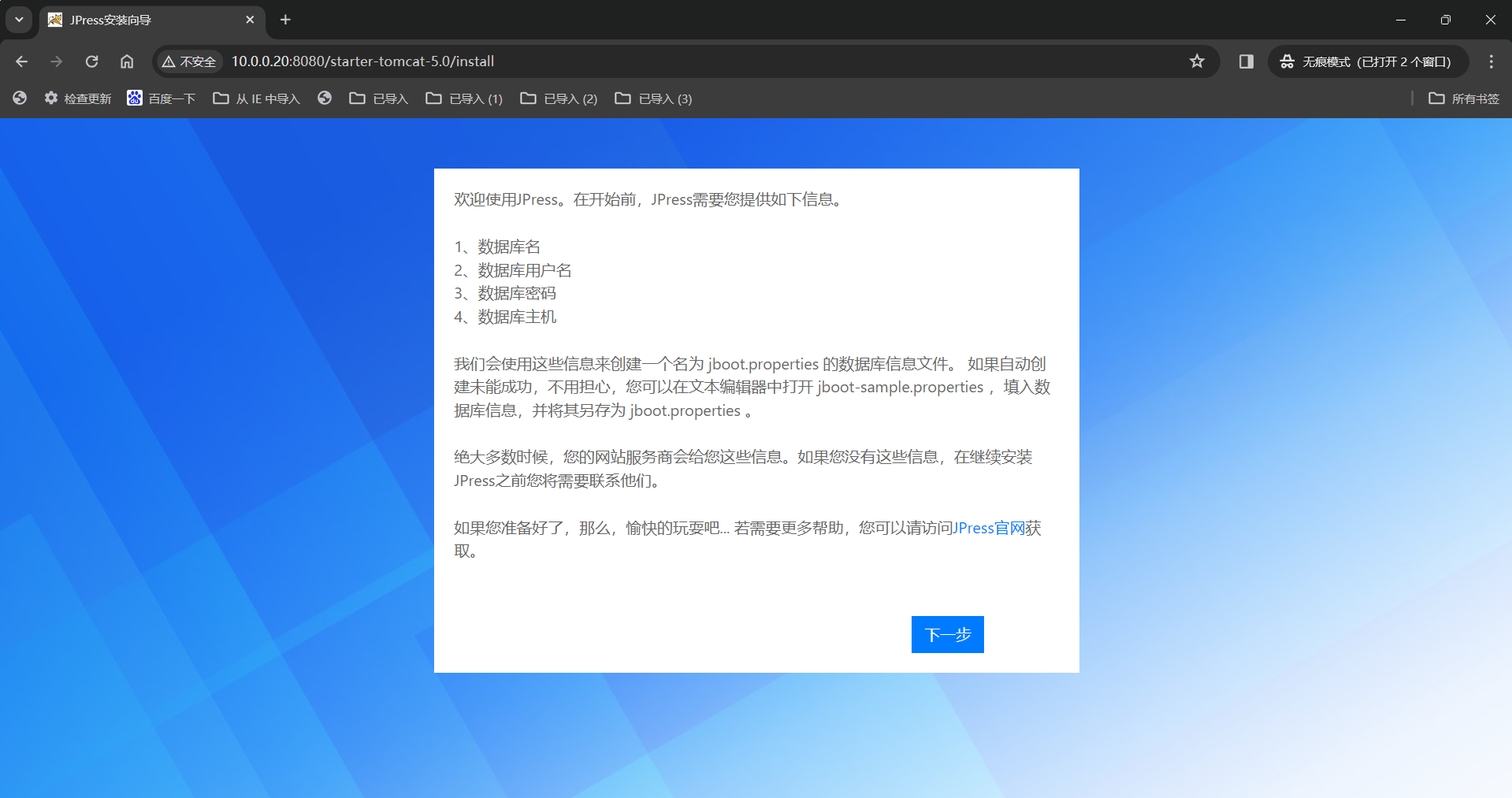Open the 从 IE 中导入 bookmark folder
The width and height of the screenshot is (1512, 798).
(x=257, y=98)
